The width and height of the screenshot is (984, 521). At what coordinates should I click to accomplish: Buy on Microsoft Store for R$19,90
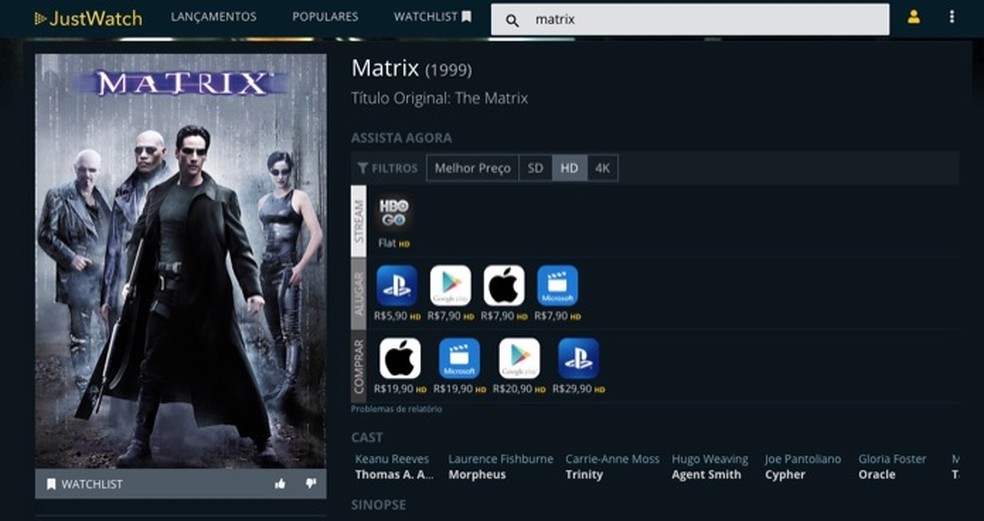459,358
